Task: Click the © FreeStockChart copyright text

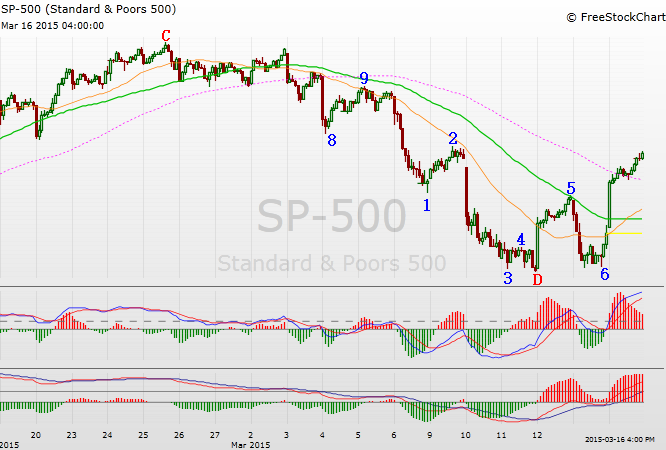Action: point(616,17)
